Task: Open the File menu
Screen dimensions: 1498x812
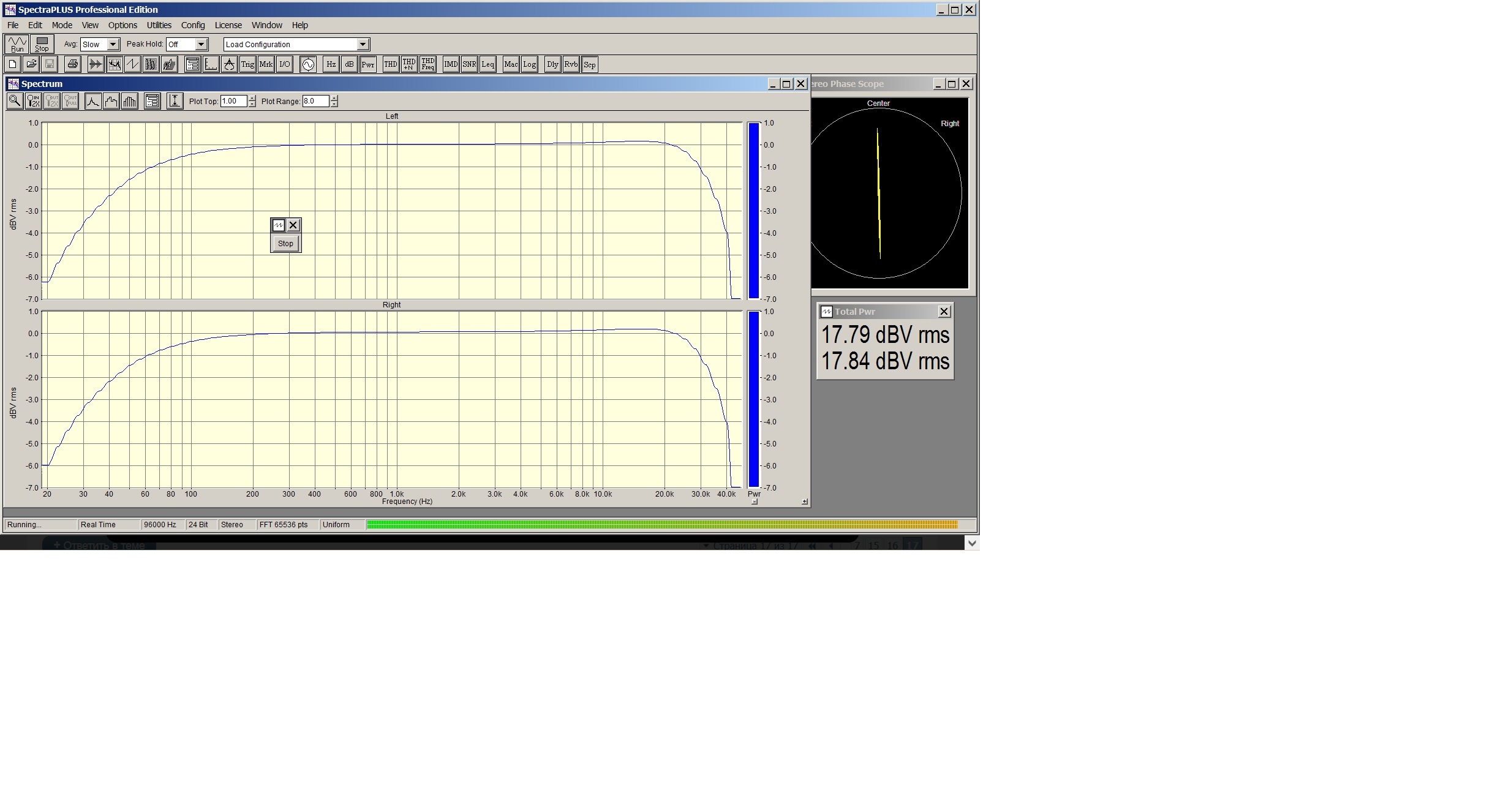Action: (13, 25)
